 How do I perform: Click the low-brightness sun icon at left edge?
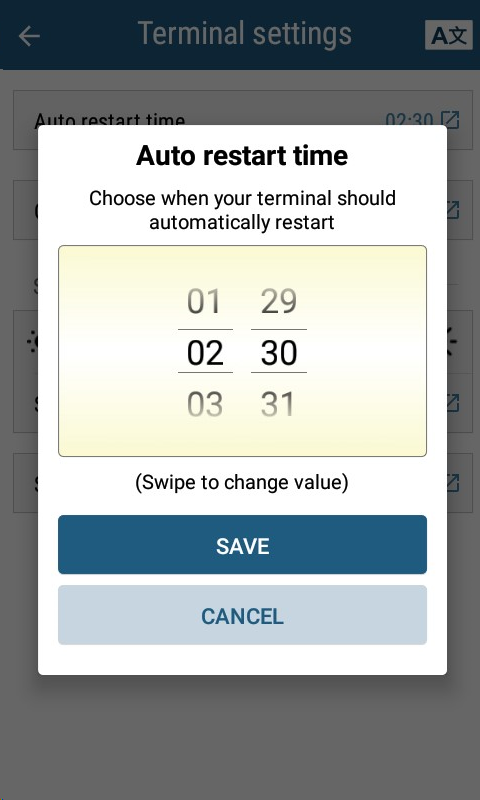point(32,341)
